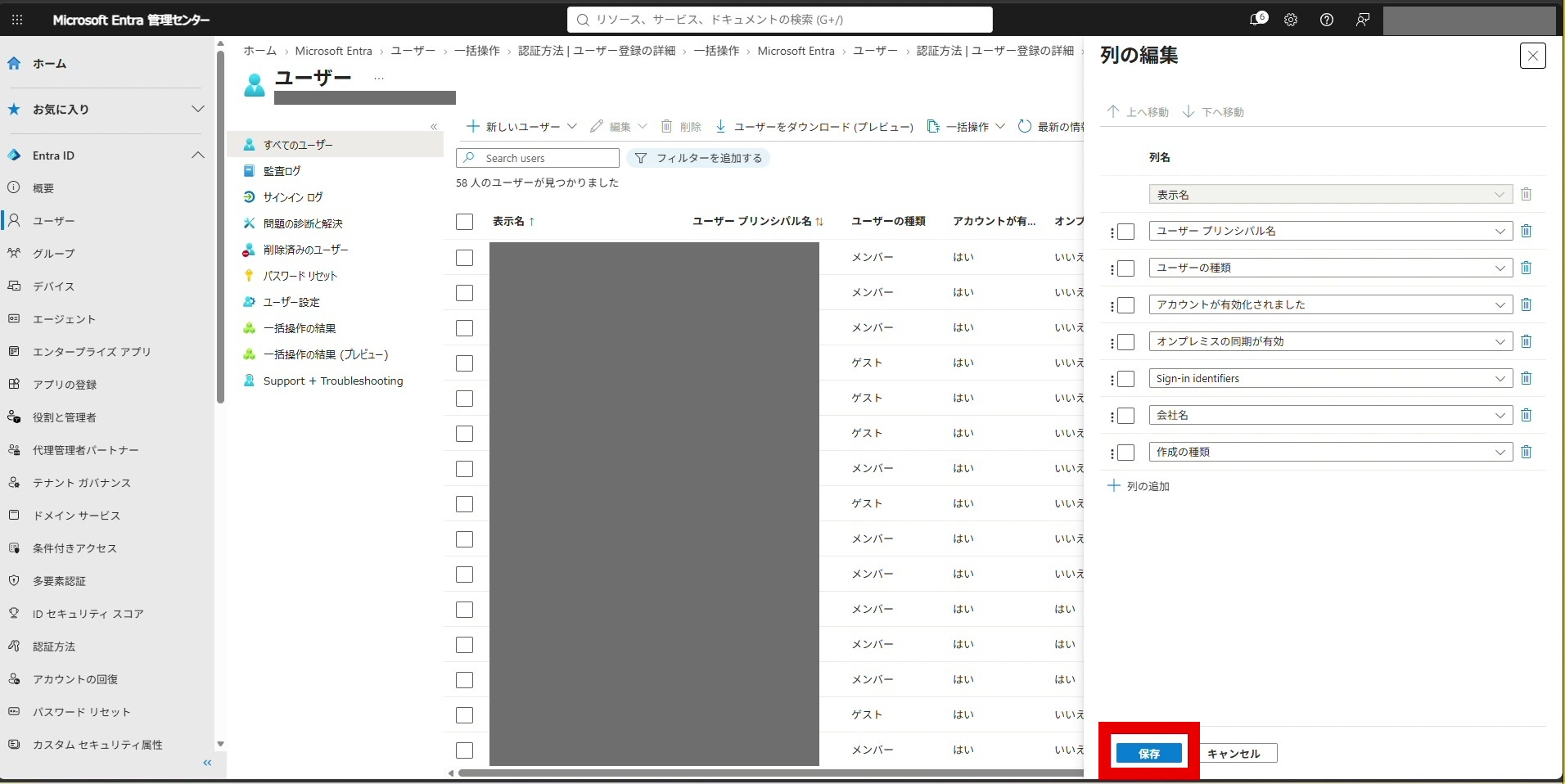Open the app launcher waffle icon
1565x784 pixels.
click(x=17, y=20)
